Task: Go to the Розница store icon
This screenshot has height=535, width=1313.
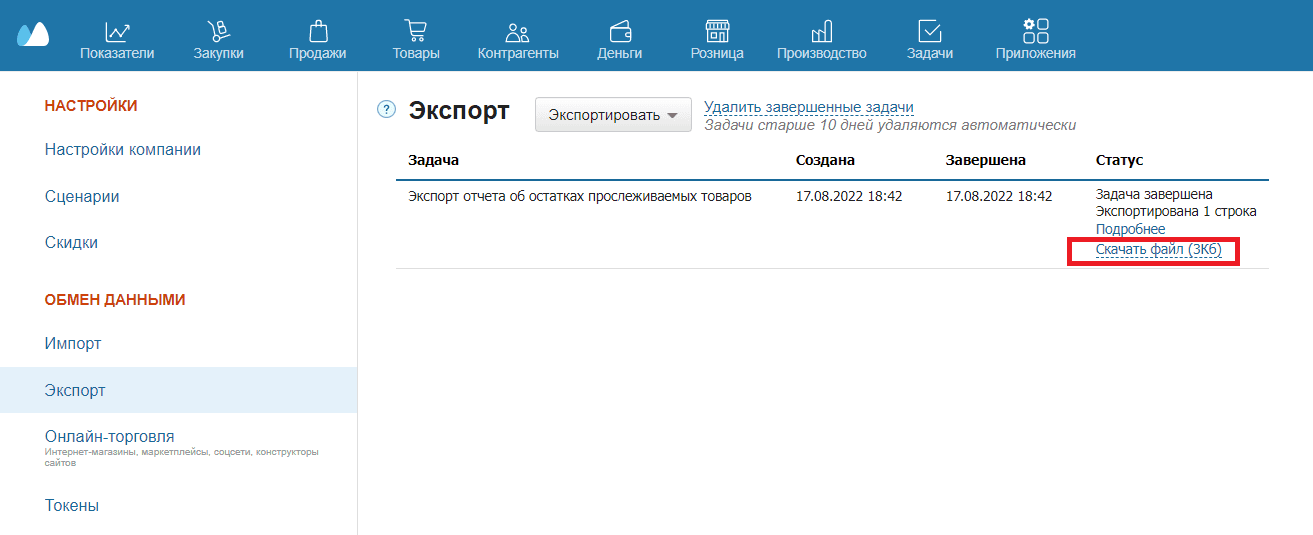Action: pyautogui.click(x=717, y=32)
